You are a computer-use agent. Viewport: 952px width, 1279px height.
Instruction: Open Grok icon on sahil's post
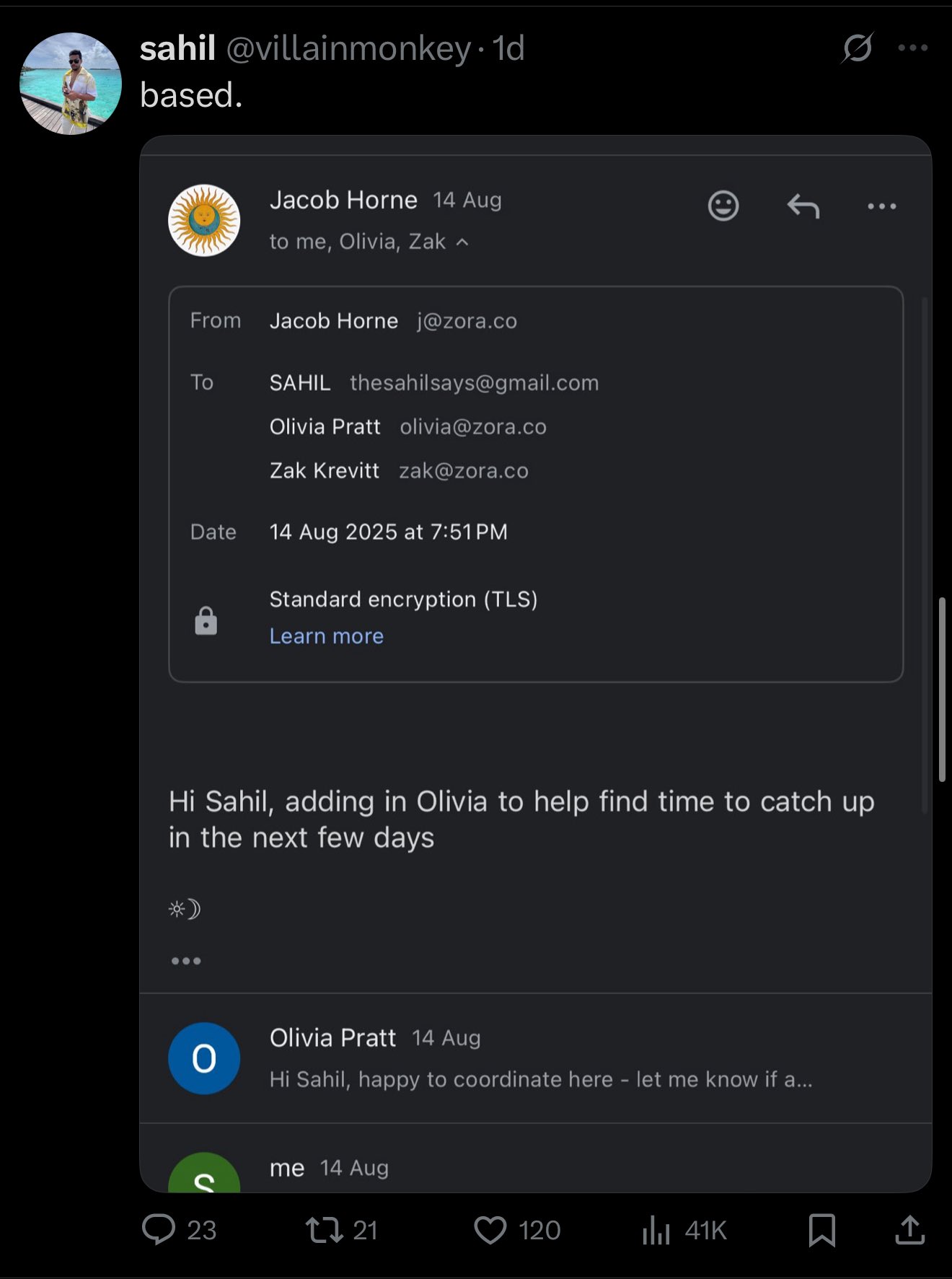[x=858, y=48]
